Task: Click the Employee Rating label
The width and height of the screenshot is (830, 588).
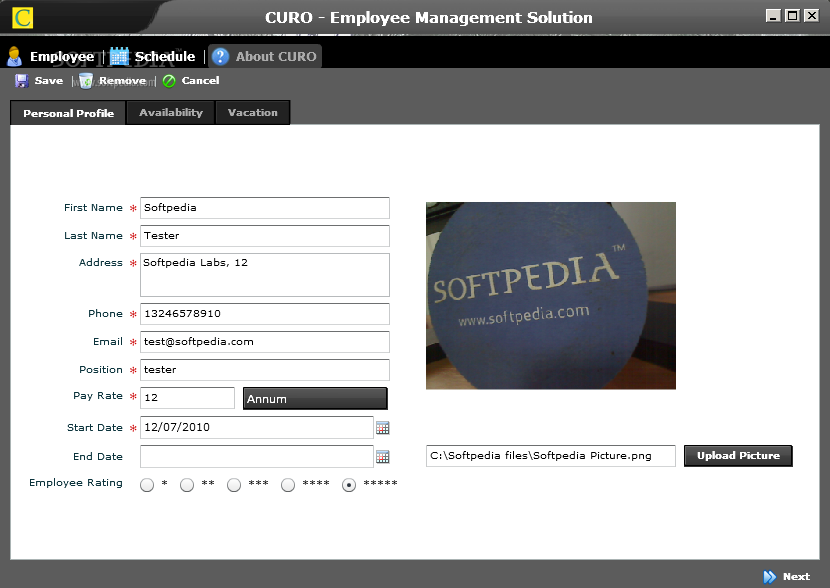Action: pos(76,483)
